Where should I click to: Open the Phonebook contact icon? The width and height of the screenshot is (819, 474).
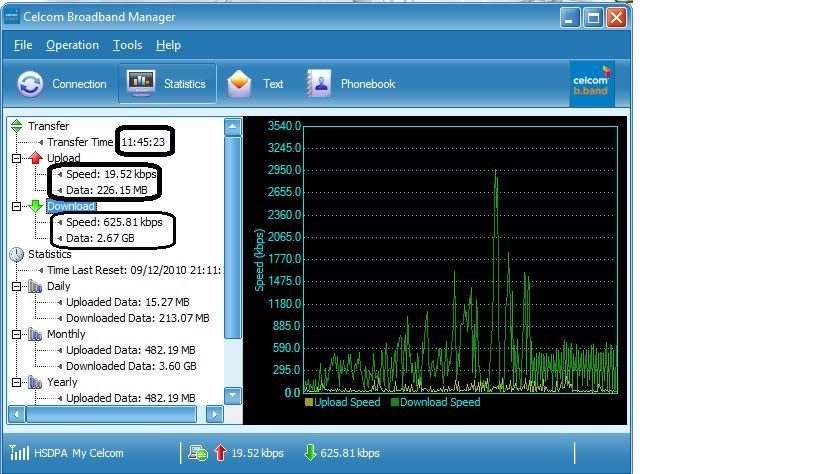point(319,84)
